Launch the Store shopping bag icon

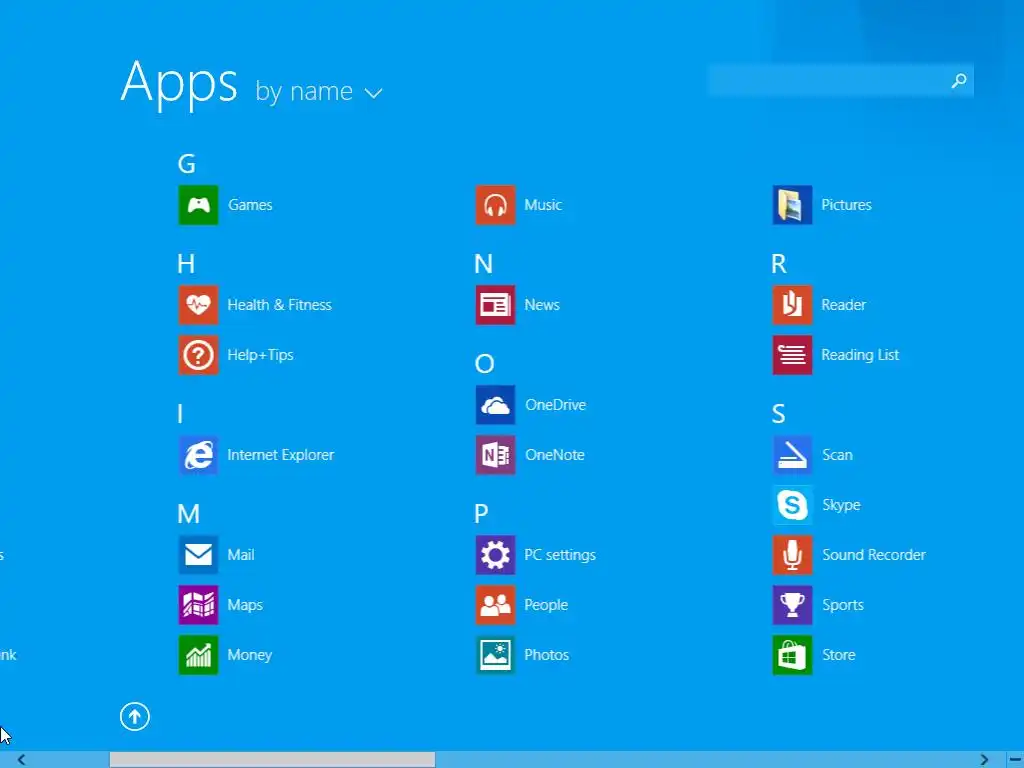coord(793,655)
